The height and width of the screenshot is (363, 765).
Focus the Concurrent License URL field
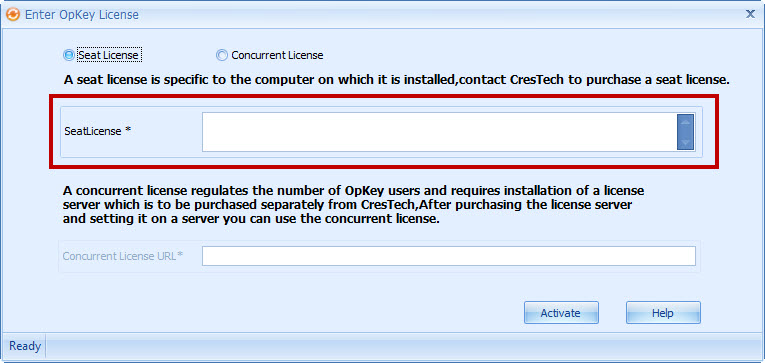[449, 256]
